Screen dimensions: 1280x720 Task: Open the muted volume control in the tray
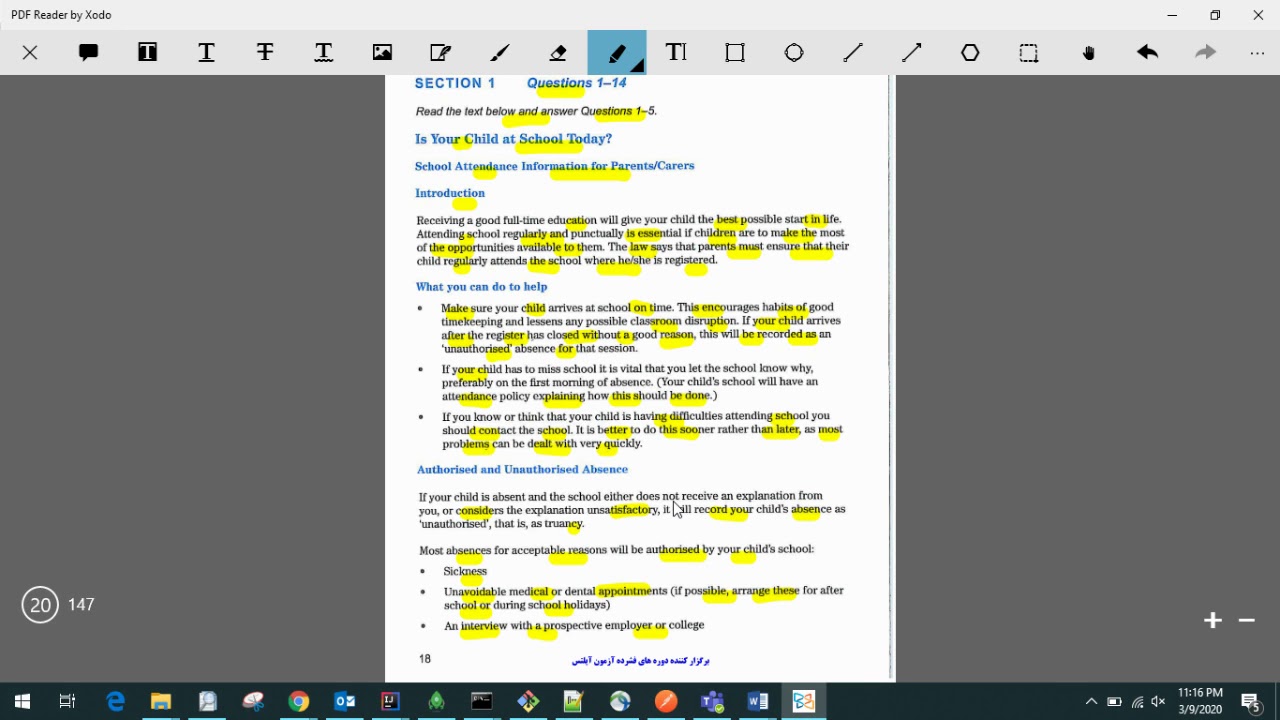click(x=1158, y=702)
